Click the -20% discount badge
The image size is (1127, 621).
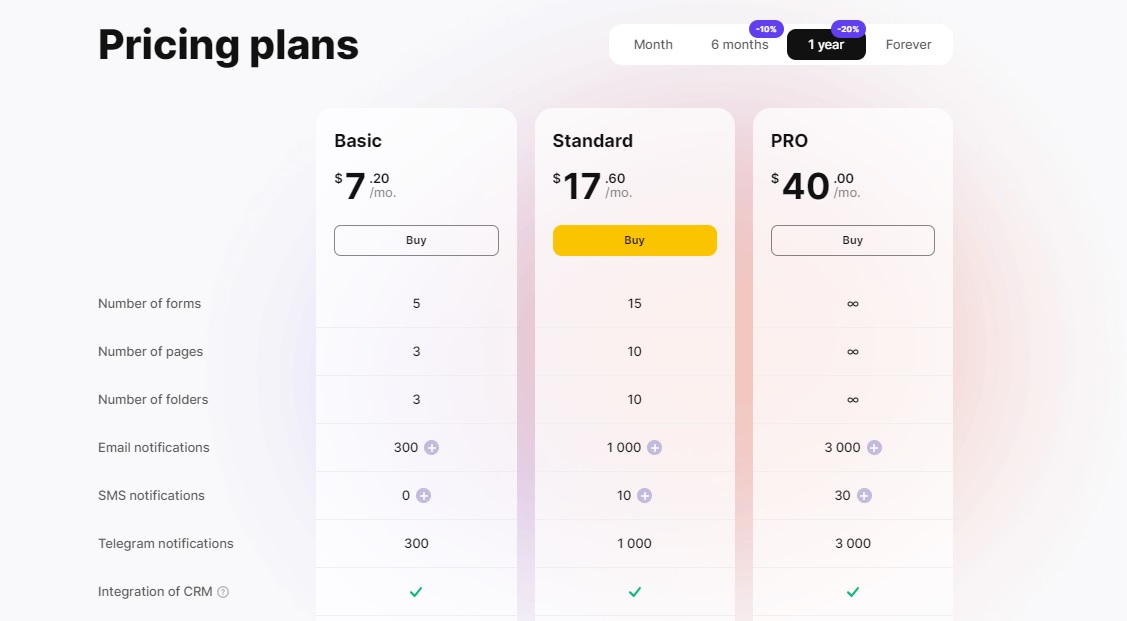(848, 29)
